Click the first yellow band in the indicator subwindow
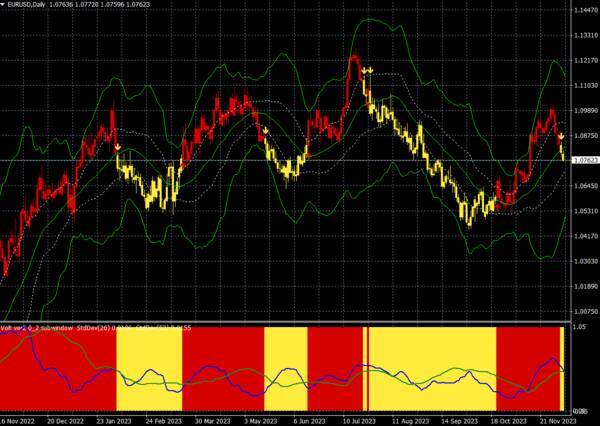The width and height of the screenshot is (600, 426). pos(150,370)
